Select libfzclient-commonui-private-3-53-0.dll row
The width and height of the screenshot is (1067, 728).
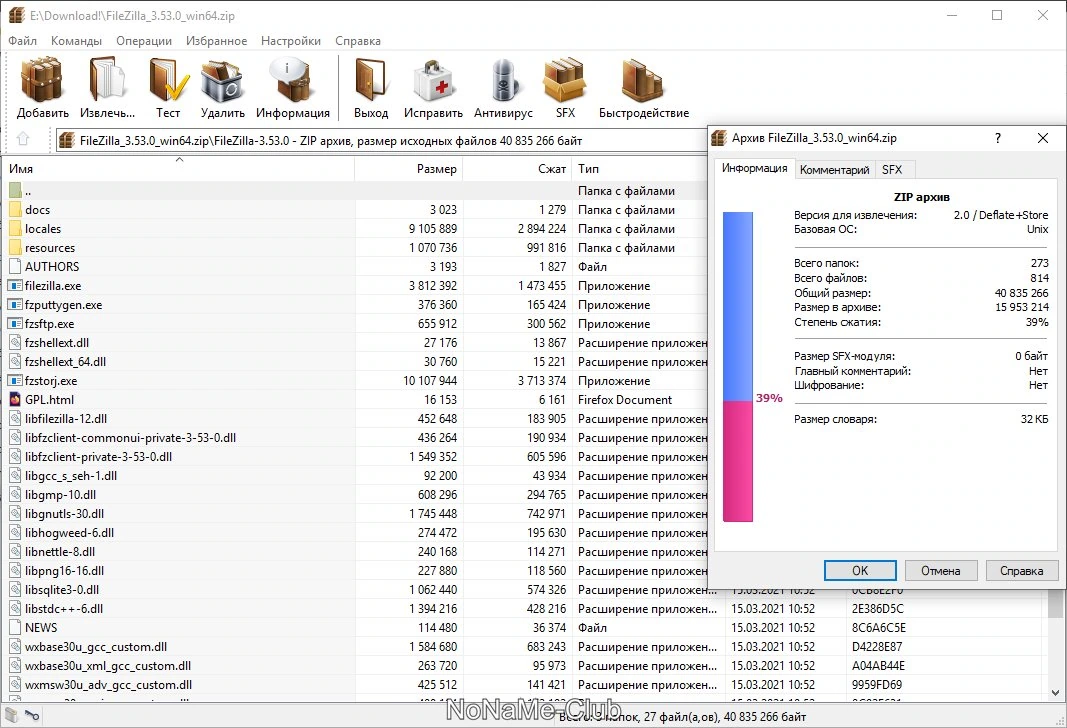coord(354,437)
